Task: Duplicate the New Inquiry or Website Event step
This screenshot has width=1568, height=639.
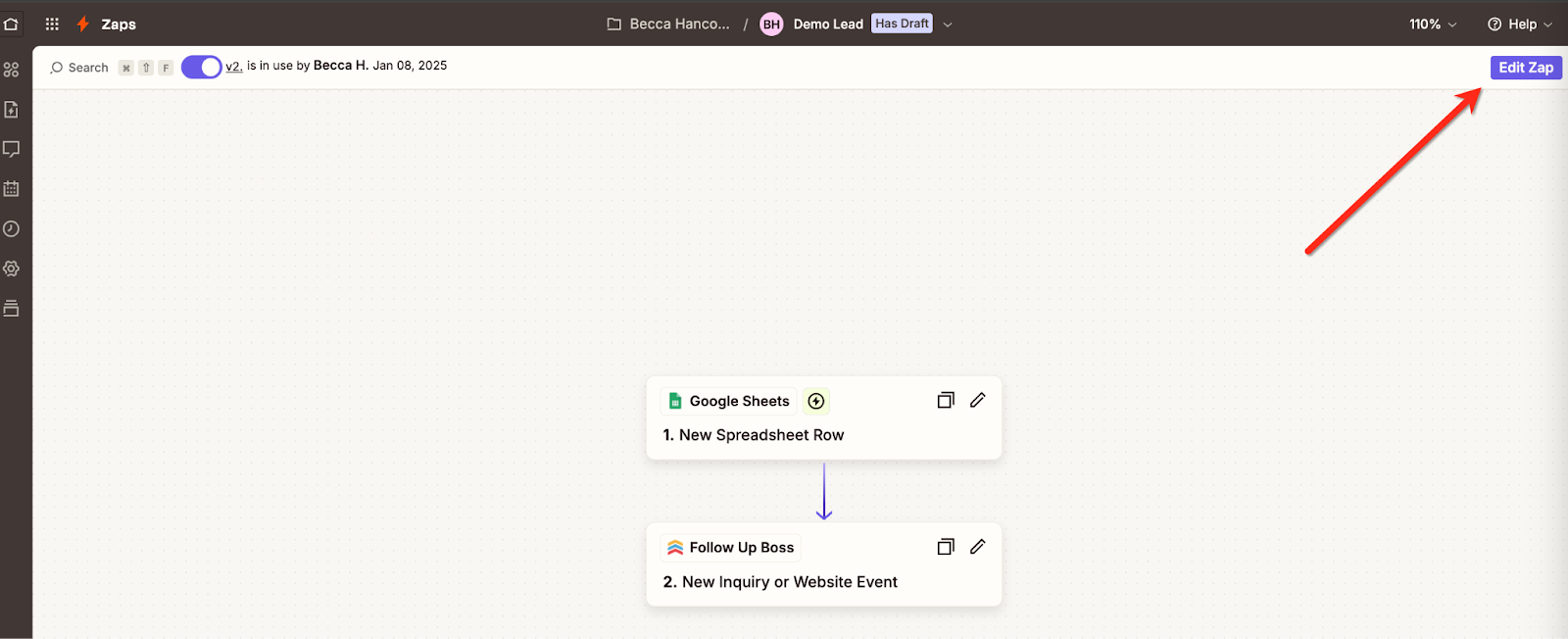Action: point(946,547)
